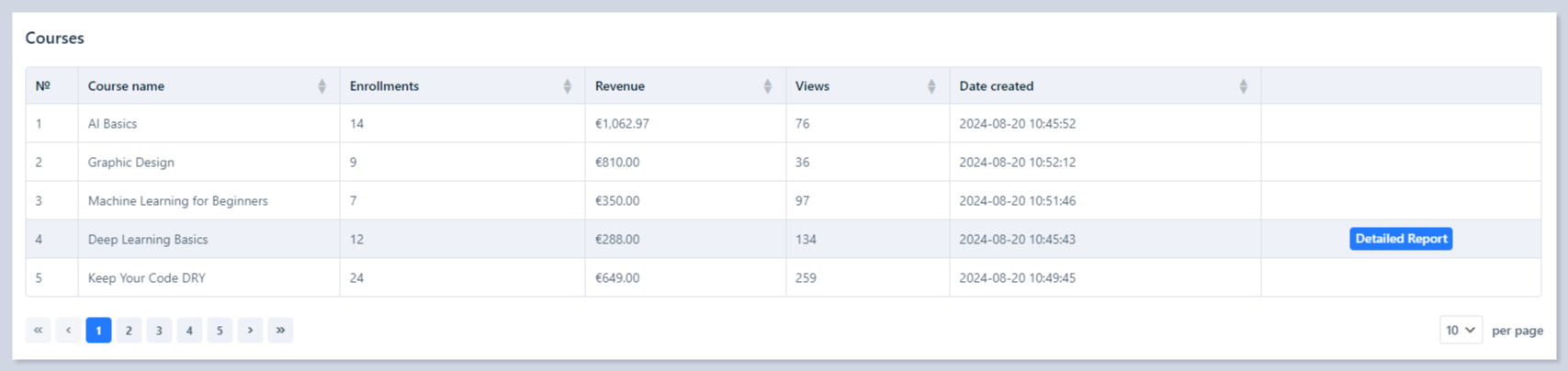Jump to the last page
The width and height of the screenshot is (1568, 371).
[280, 331]
